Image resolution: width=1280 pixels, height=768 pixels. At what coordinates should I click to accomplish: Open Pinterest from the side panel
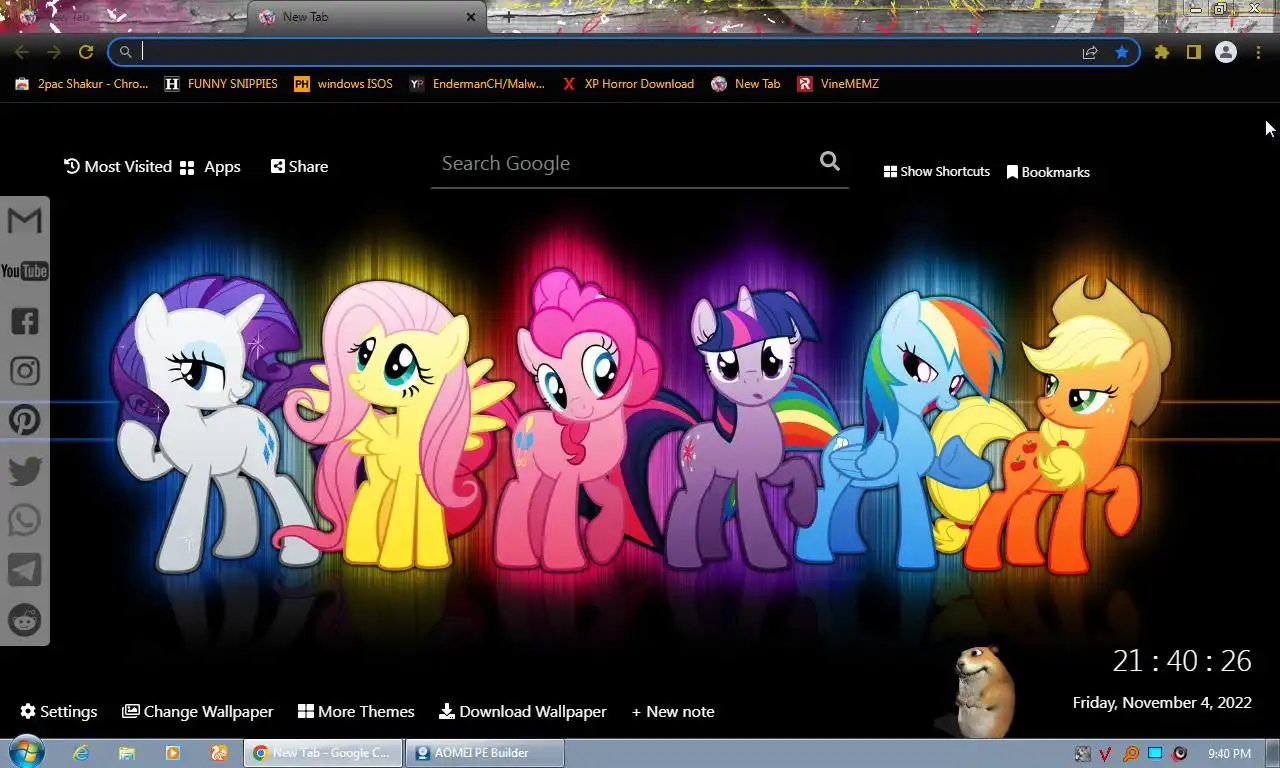point(25,420)
